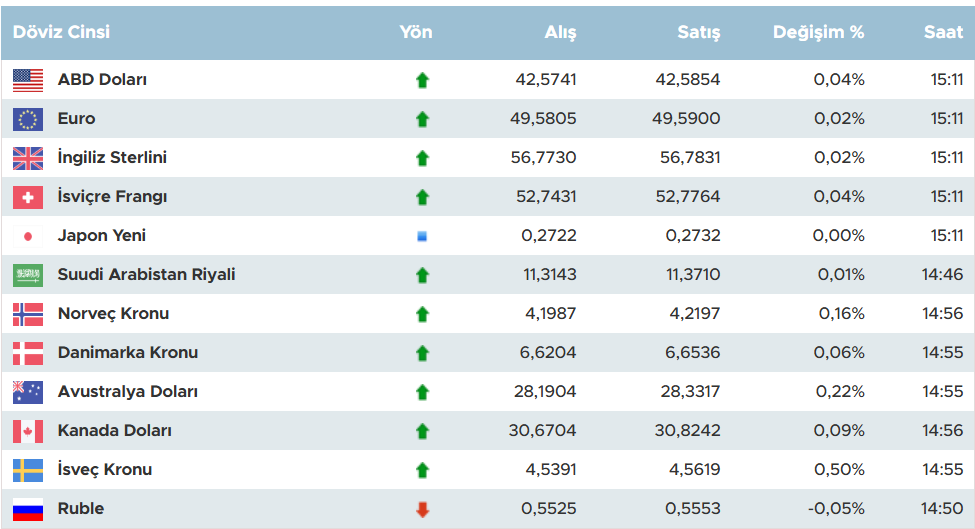
Task: Click the Norveç Kronu flag icon
Action: pos(28,314)
